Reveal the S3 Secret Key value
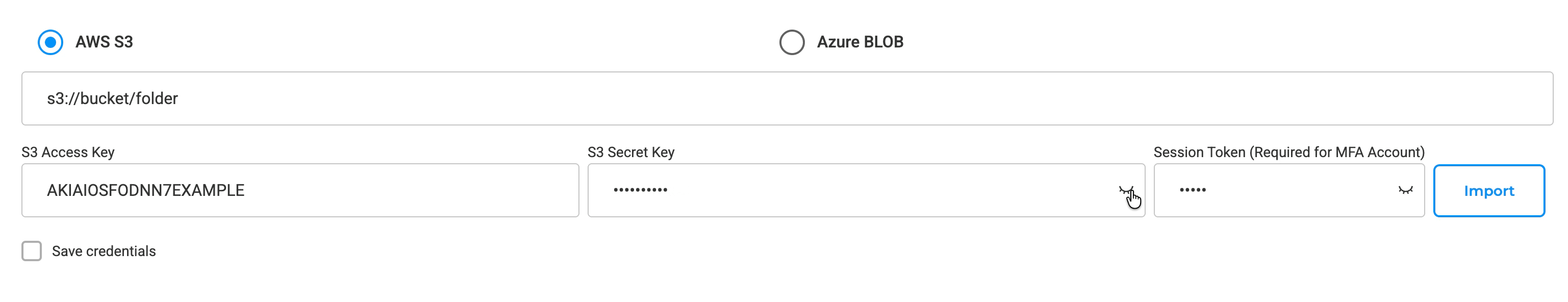This screenshot has height=302, width=1568. (1125, 191)
